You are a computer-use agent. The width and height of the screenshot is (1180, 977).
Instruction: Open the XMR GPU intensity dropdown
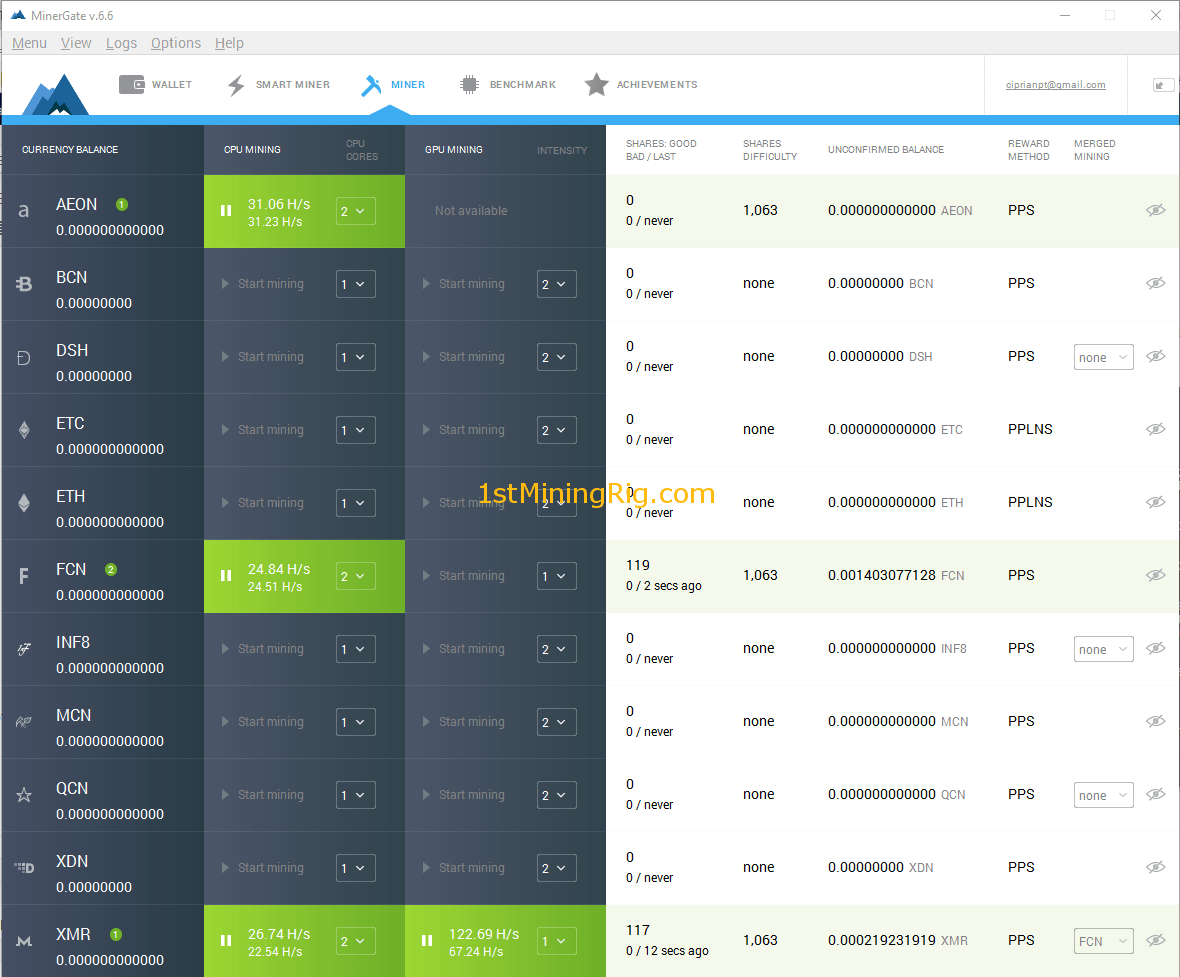556,941
